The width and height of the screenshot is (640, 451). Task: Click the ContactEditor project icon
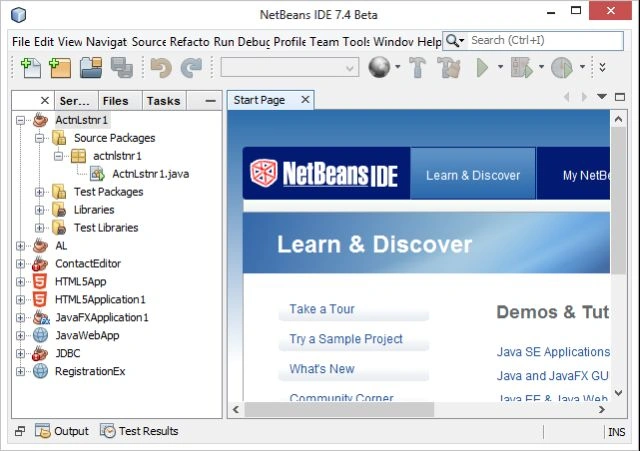pos(40,263)
